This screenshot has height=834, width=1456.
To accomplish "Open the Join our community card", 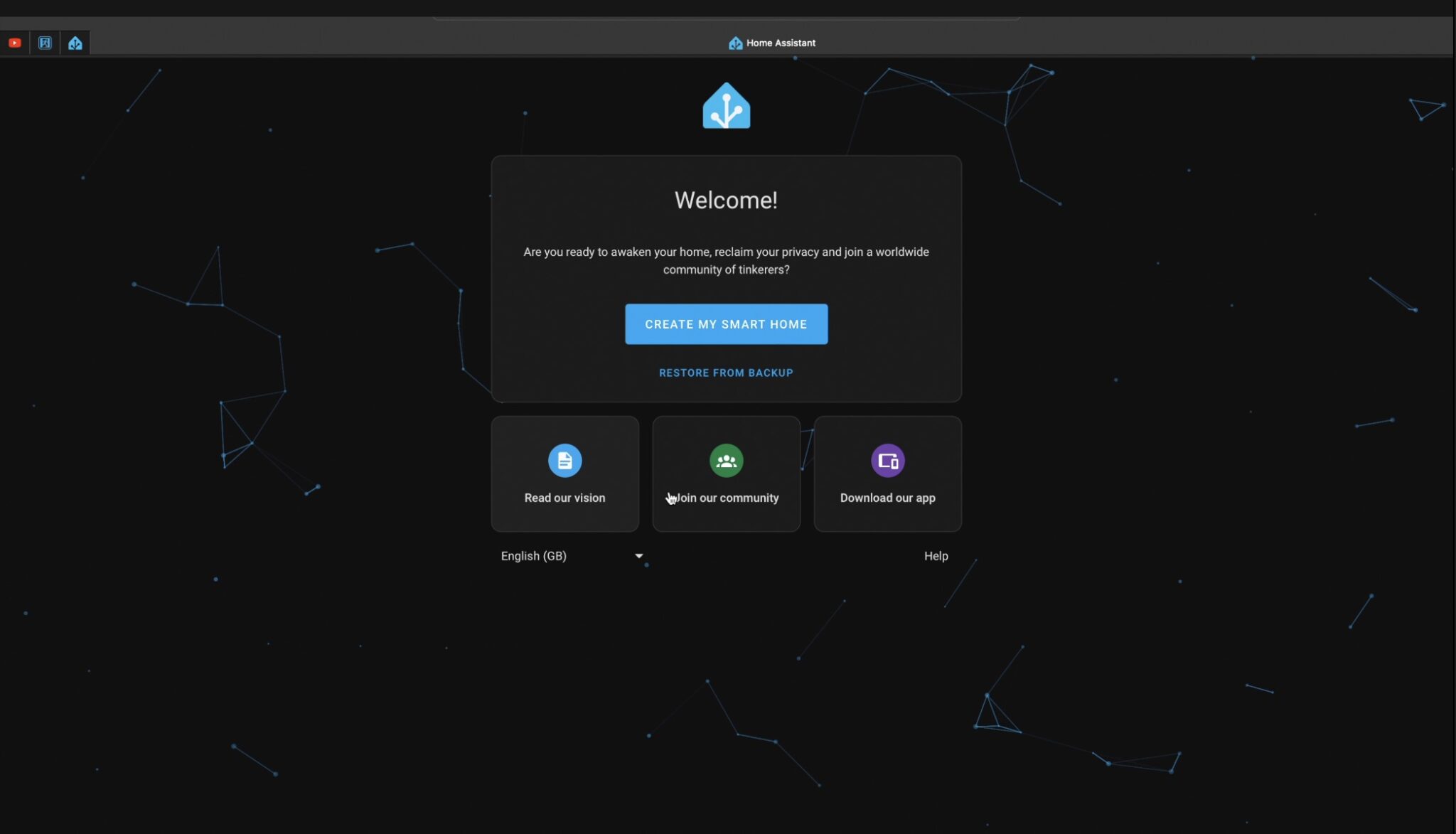I will coord(726,474).
